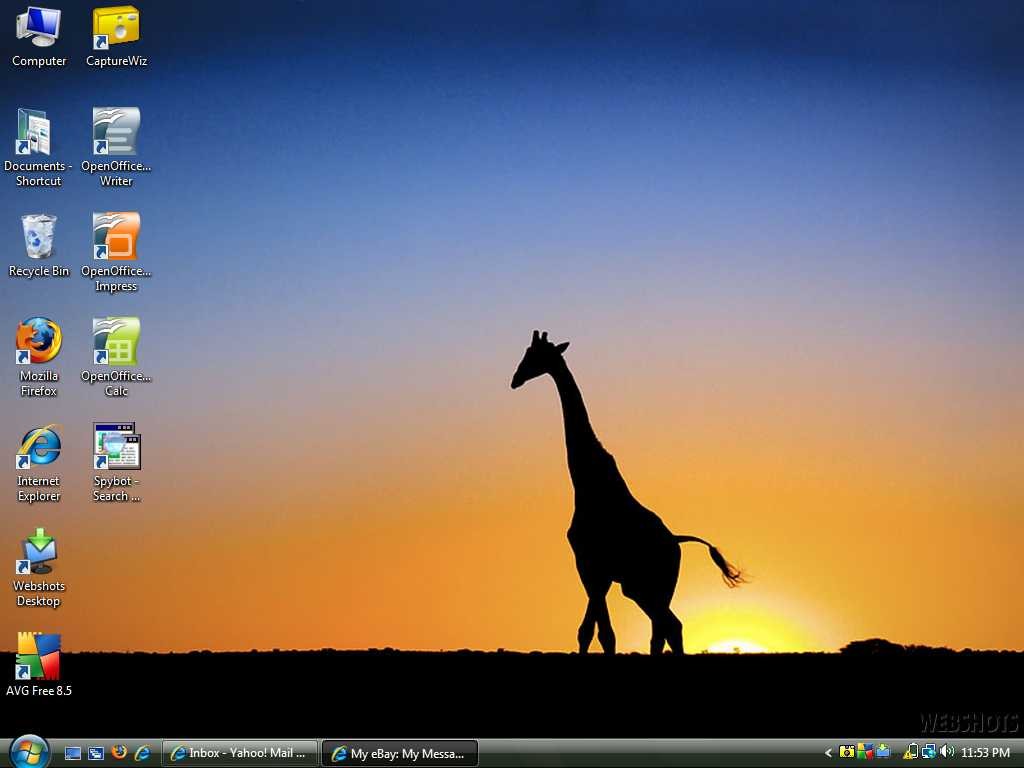
Task: Open the volume speaker tray icon
Action: coord(947,752)
